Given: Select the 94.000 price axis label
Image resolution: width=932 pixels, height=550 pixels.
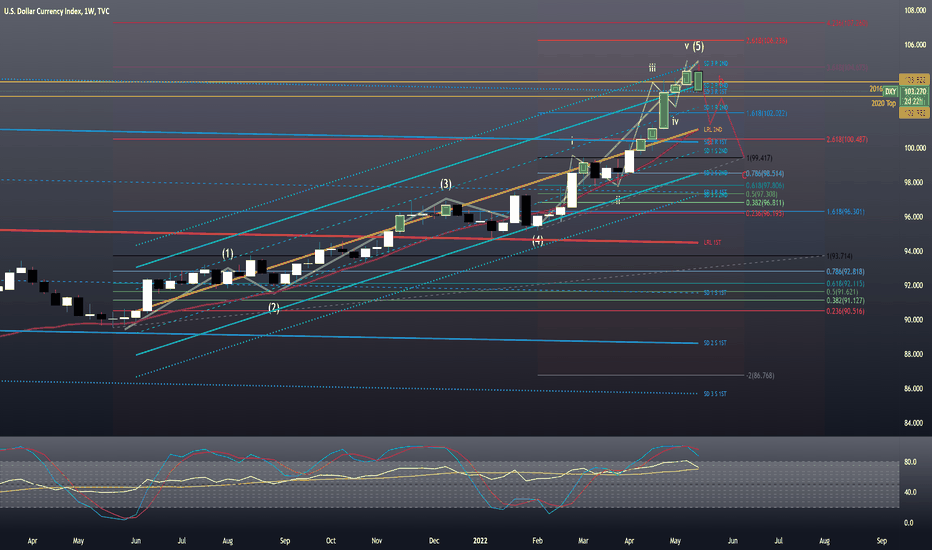Looking at the screenshot, I should (915, 252).
